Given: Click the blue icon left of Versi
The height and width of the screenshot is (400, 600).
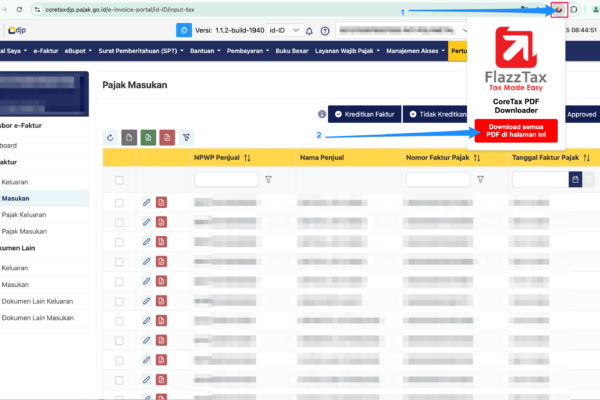Looking at the screenshot, I should click(x=184, y=30).
